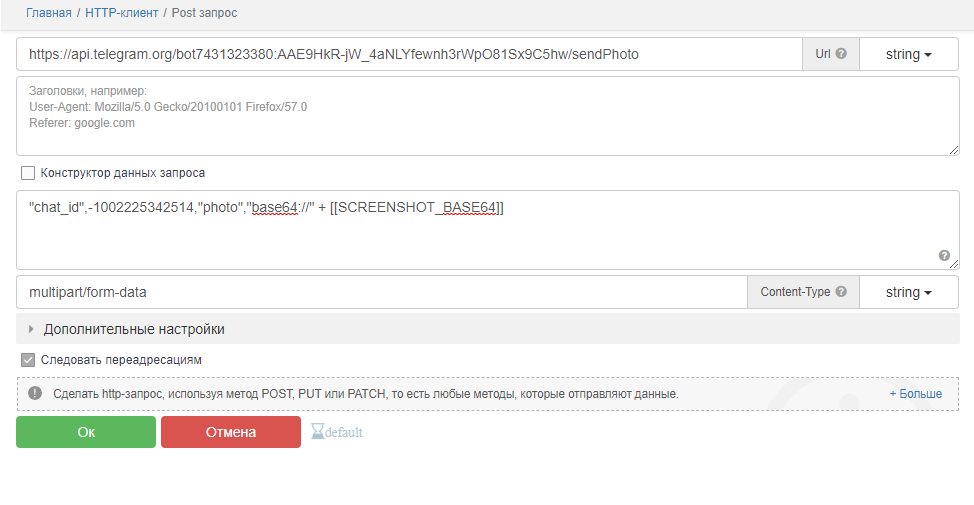Click help icon inside request data field

point(943,256)
